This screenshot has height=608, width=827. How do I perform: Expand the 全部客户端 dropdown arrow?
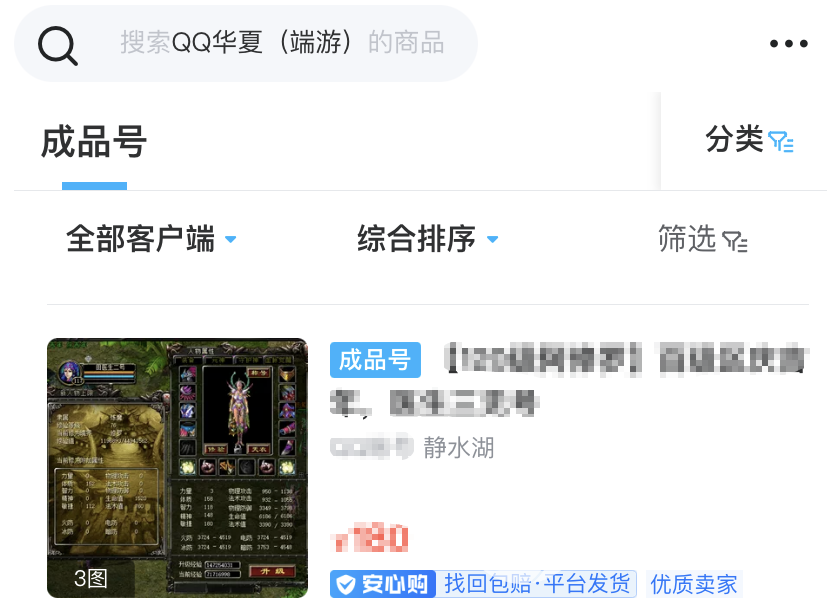click(x=230, y=239)
